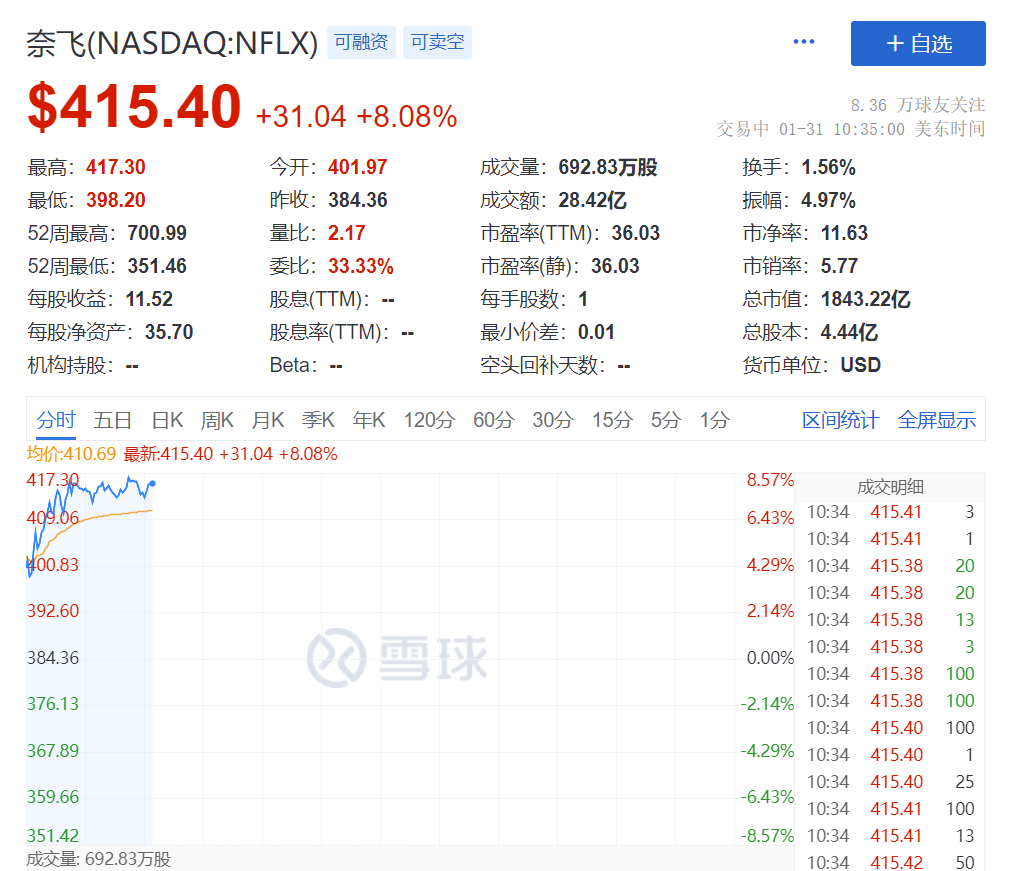Select the 60分 interval tab
The image size is (1019, 871).
492,420
